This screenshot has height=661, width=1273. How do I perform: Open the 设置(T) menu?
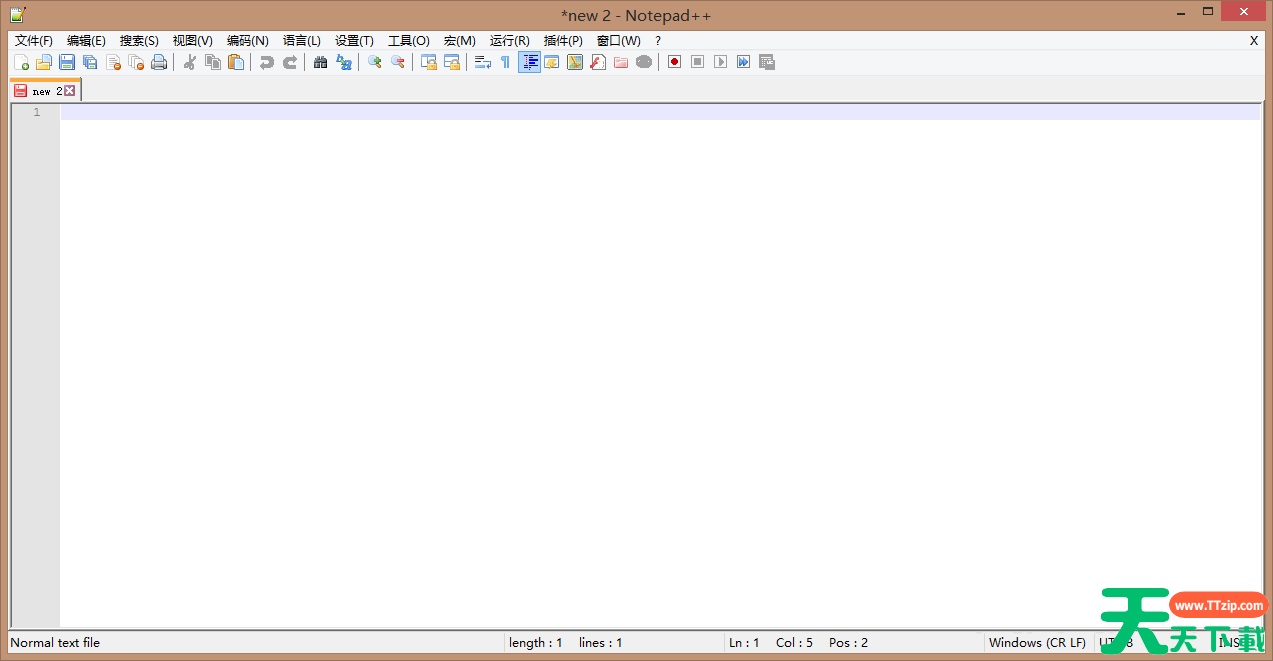(353, 41)
